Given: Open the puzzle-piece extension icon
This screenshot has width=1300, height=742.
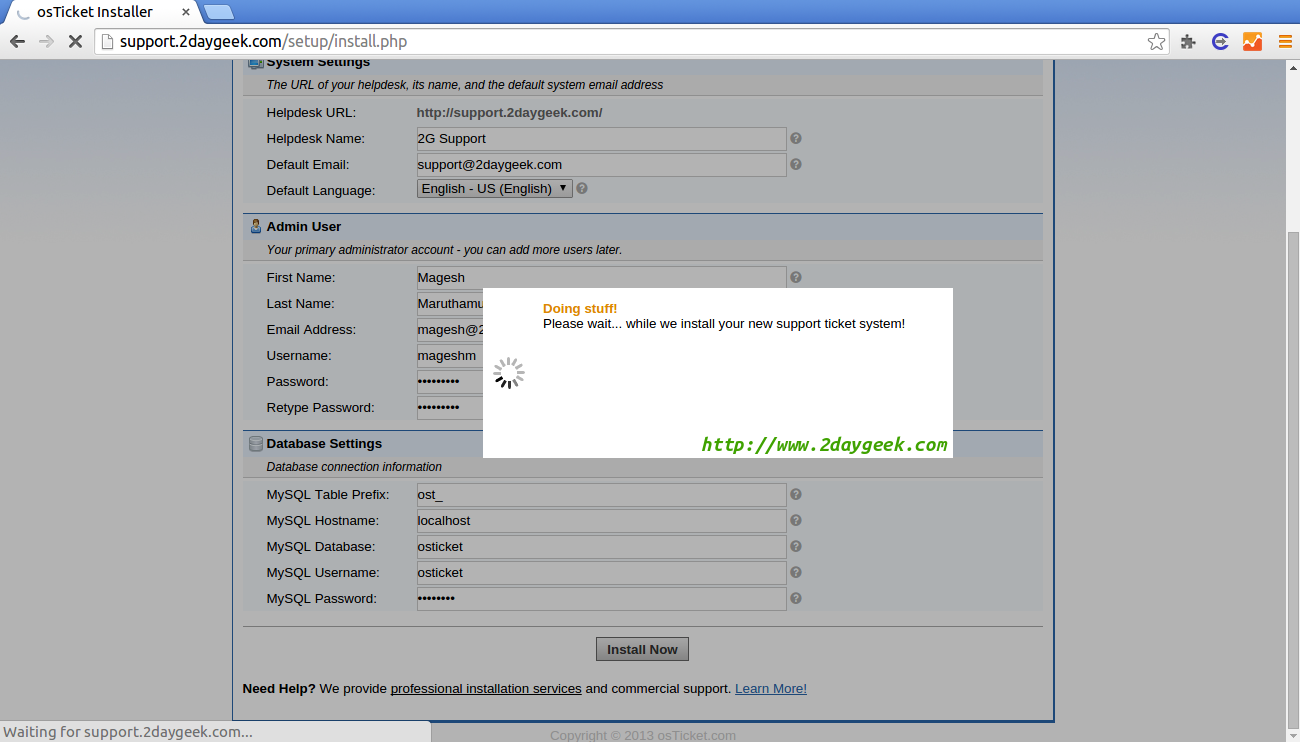Looking at the screenshot, I should [x=1188, y=42].
